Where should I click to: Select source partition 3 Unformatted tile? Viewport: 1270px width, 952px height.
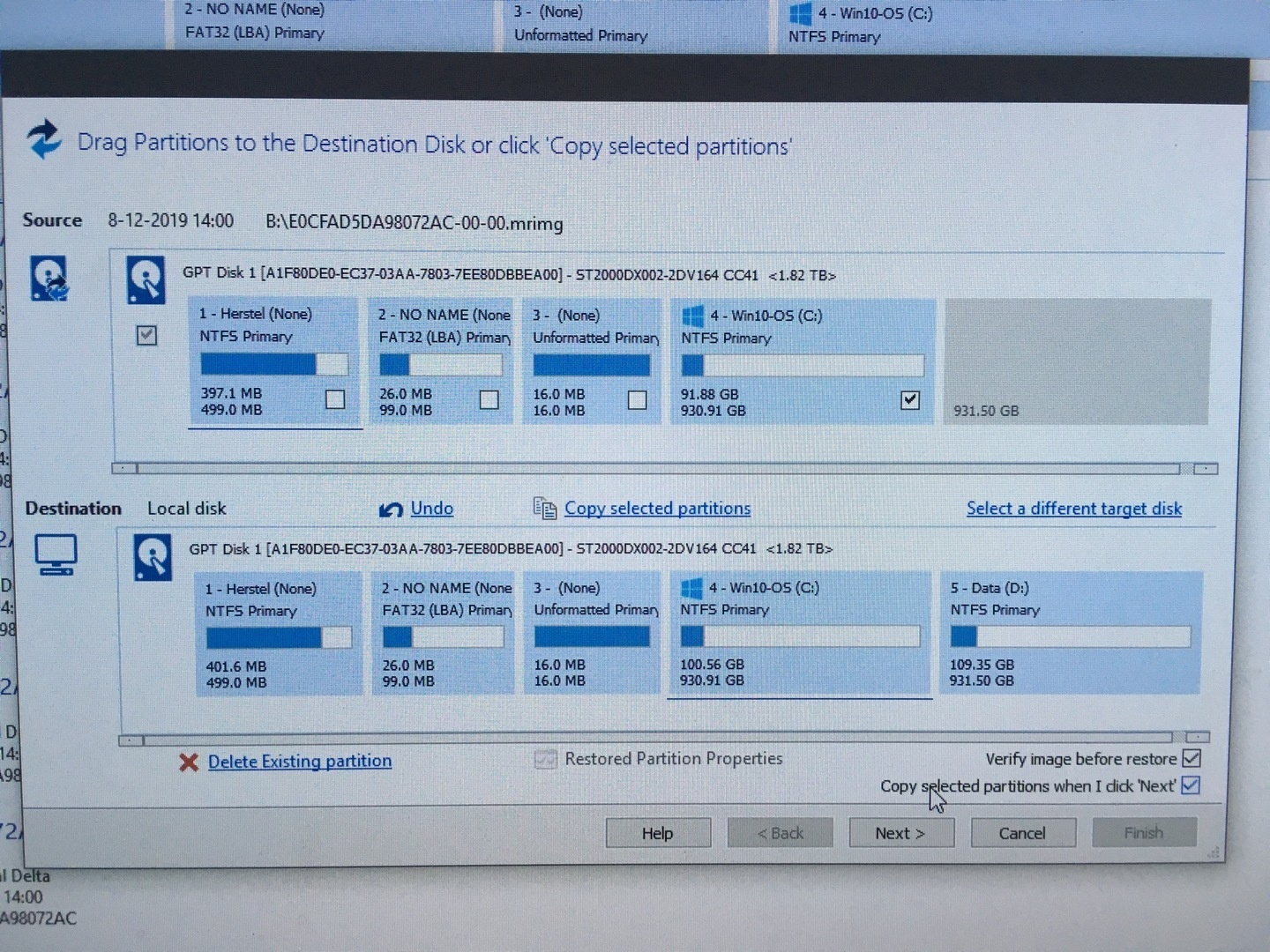(591, 362)
